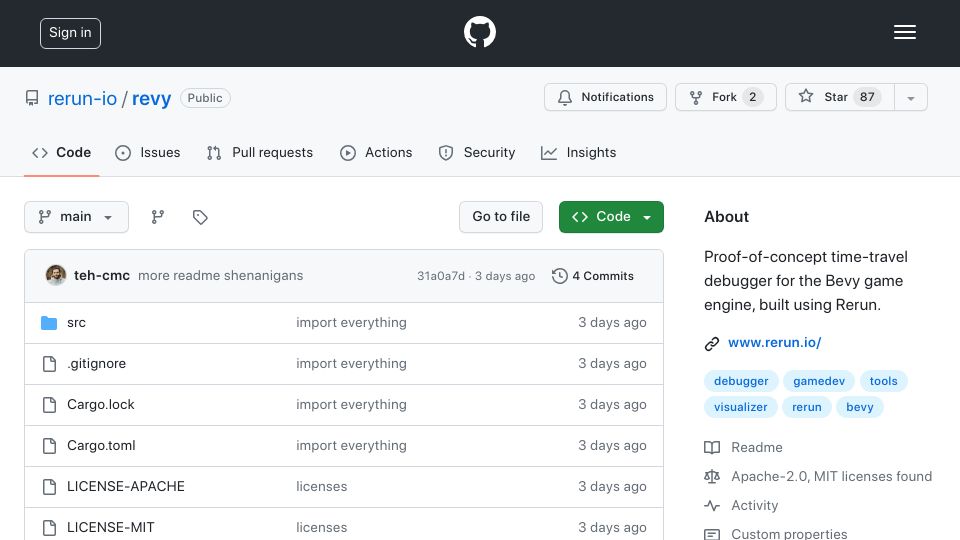This screenshot has height=540, width=960.
Task: Select the tools topic tag
Action: 883,381
